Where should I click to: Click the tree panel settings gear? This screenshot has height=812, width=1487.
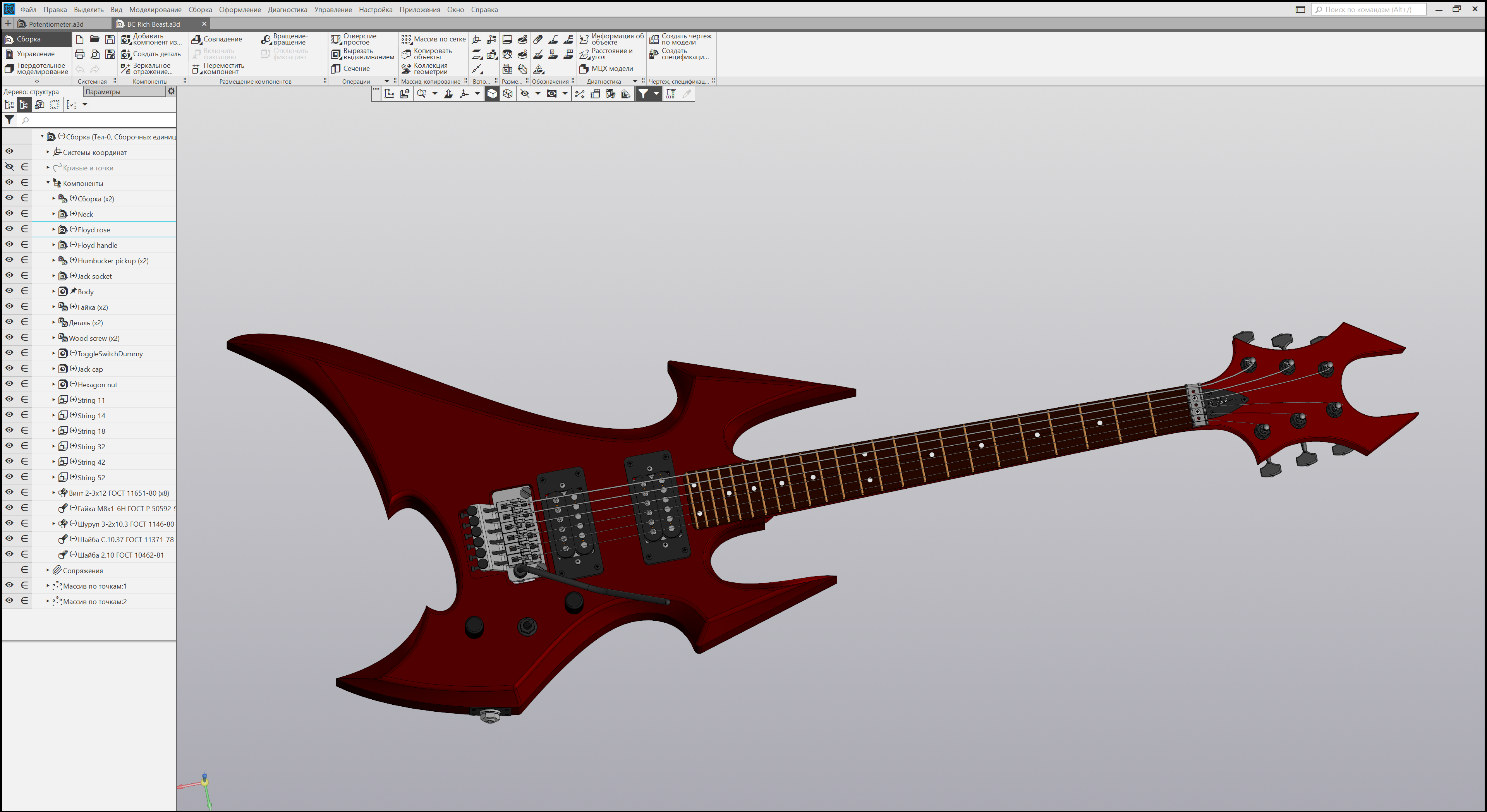[x=171, y=91]
